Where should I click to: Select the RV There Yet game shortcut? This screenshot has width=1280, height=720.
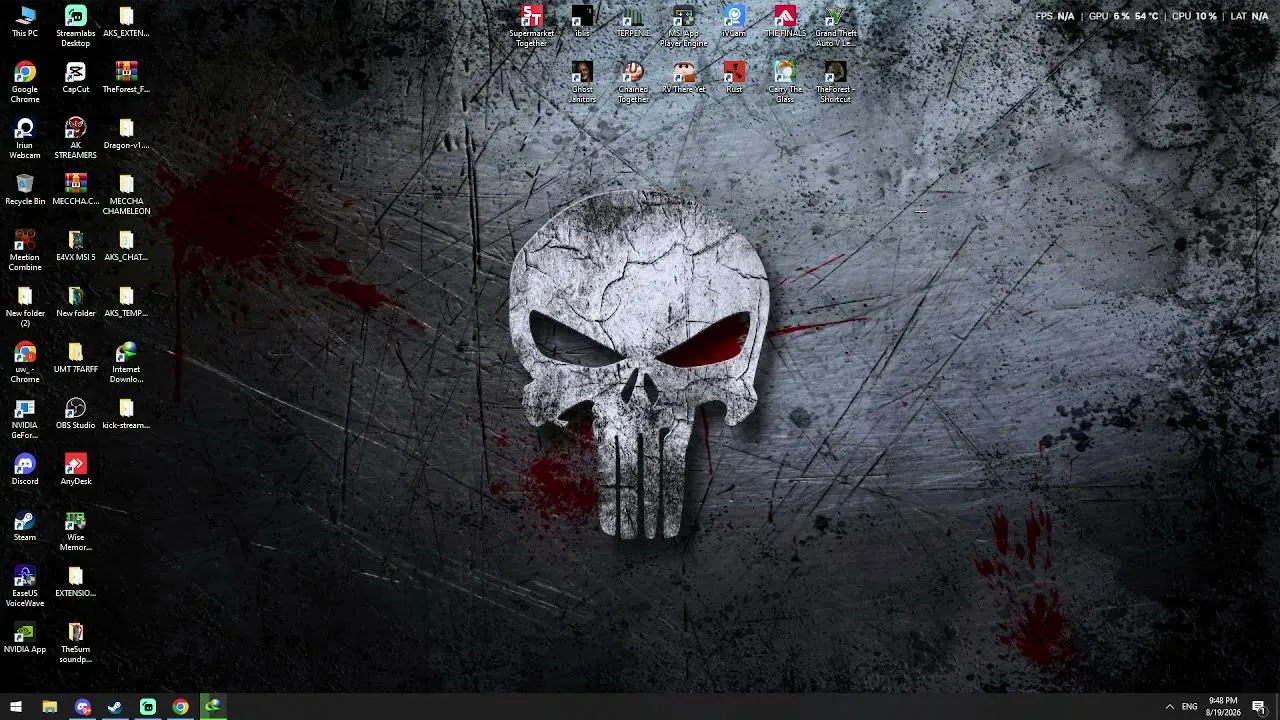coord(684,78)
